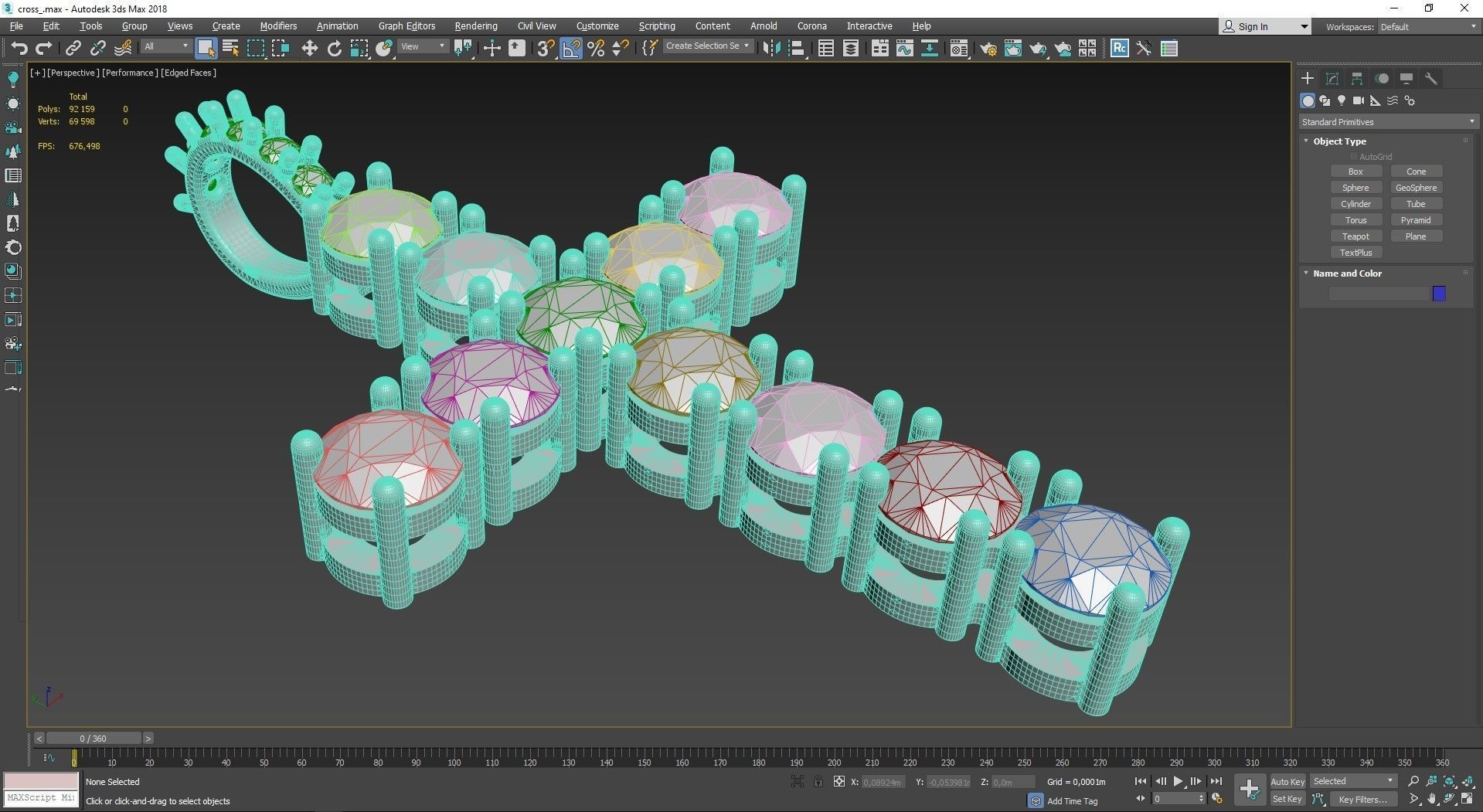
Task: Choose the Torus object type
Action: click(x=1355, y=220)
